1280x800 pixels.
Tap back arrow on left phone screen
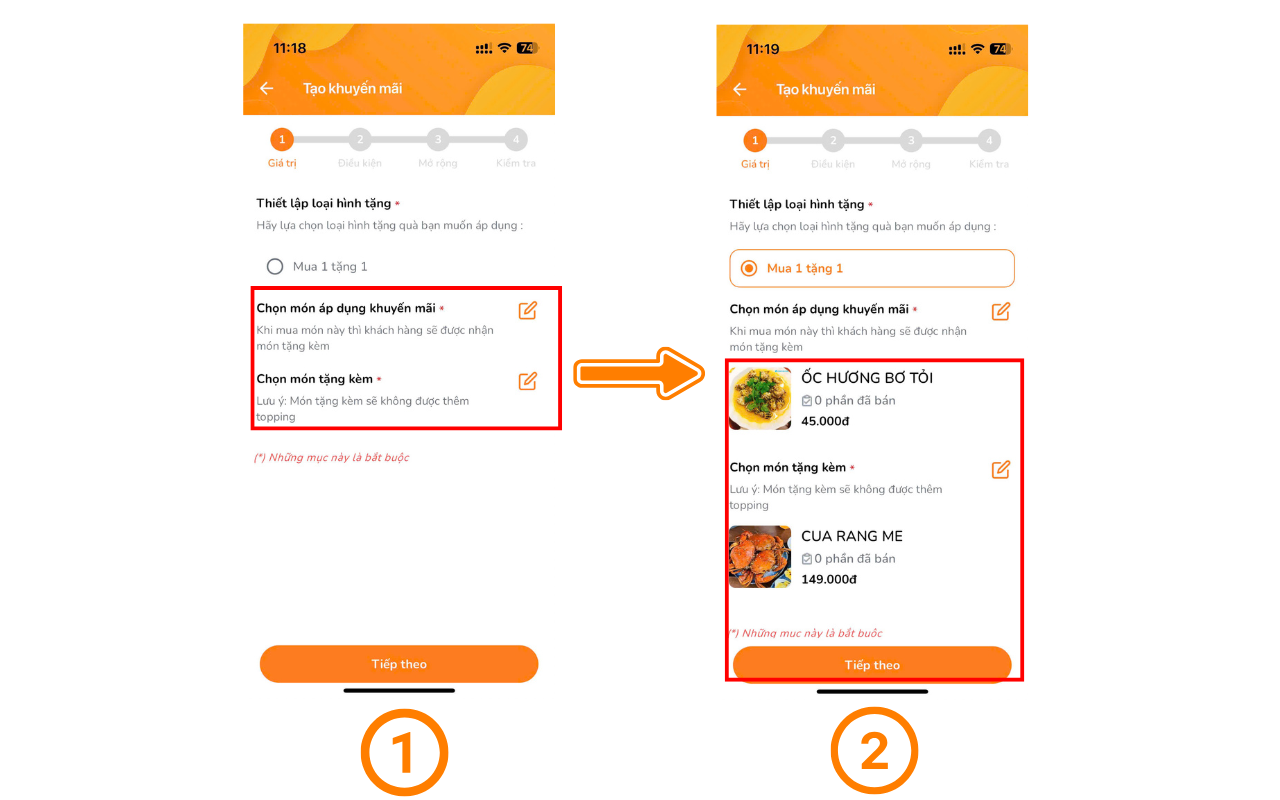pos(266,88)
